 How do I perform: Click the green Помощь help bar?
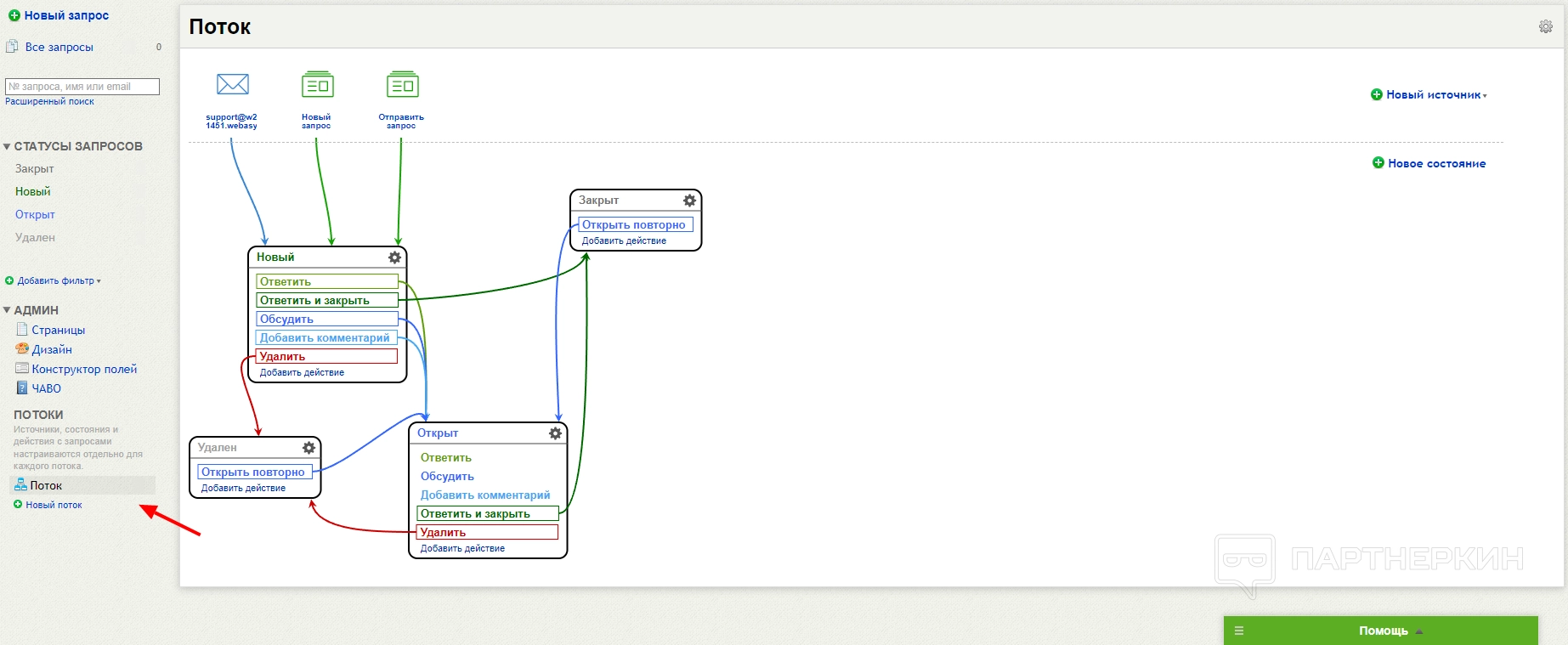click(x=1380, y=631)
